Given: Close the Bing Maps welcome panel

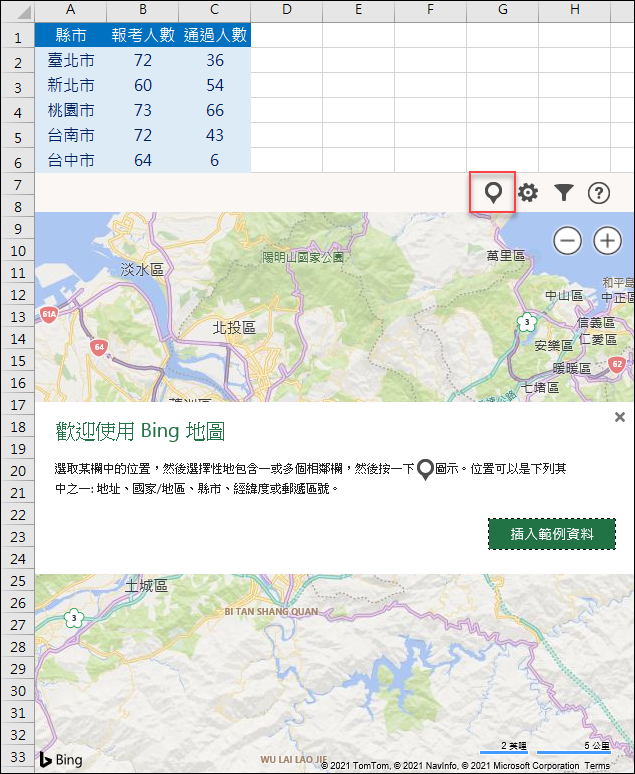Looking at the screenshot, I should tap(620, 417).
